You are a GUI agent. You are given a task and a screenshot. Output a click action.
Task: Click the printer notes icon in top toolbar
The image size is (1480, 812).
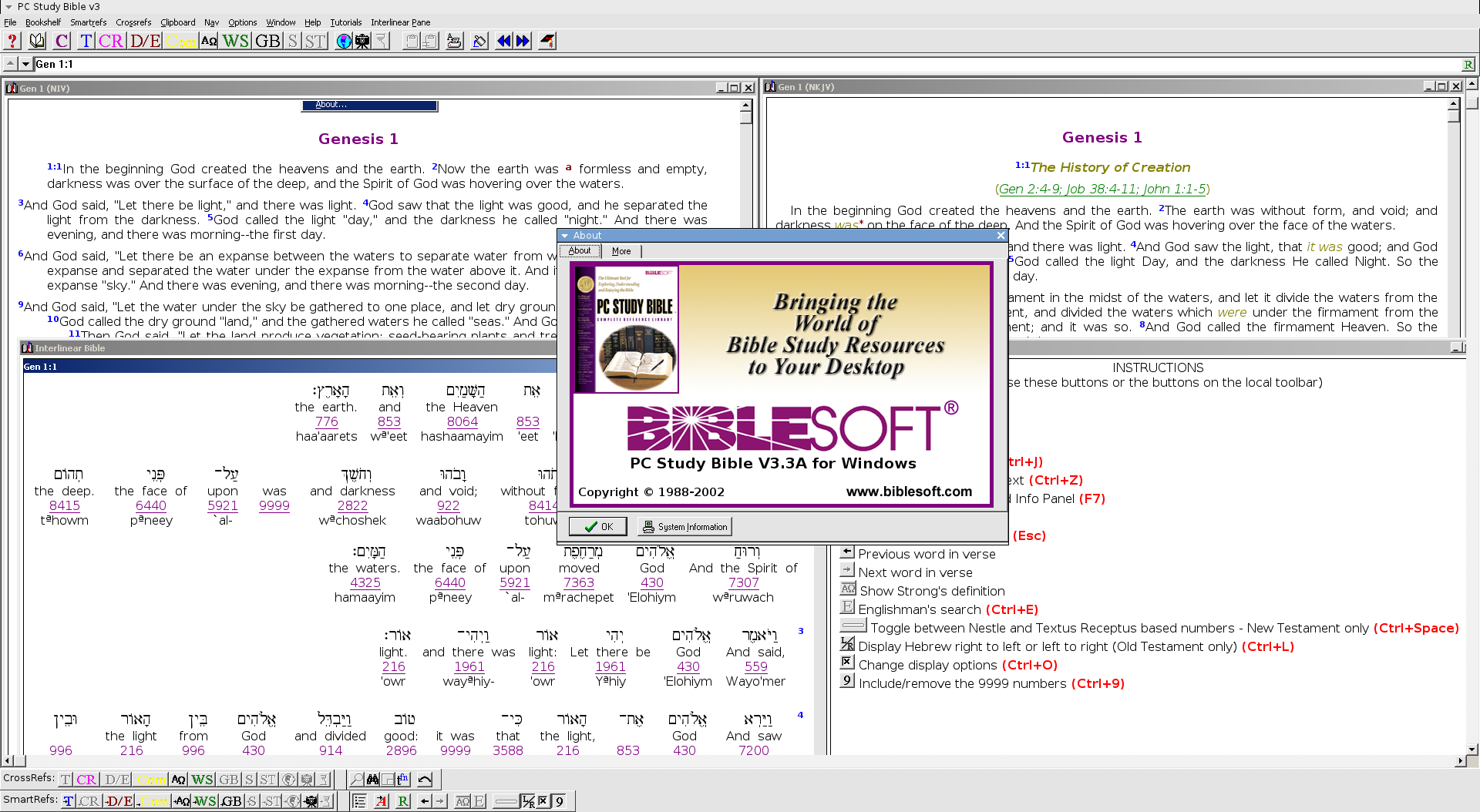tap(454, 41)
